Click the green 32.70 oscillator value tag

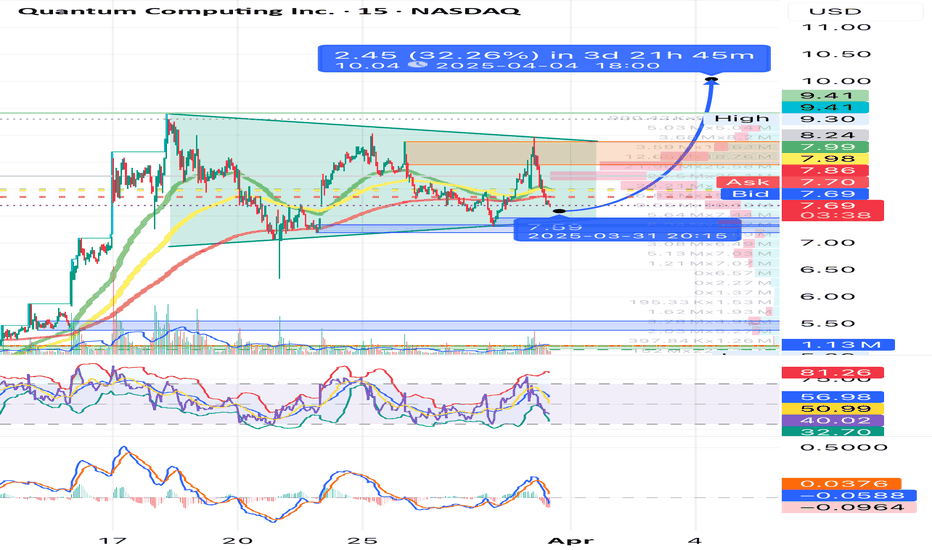click(x=833, y=432)
